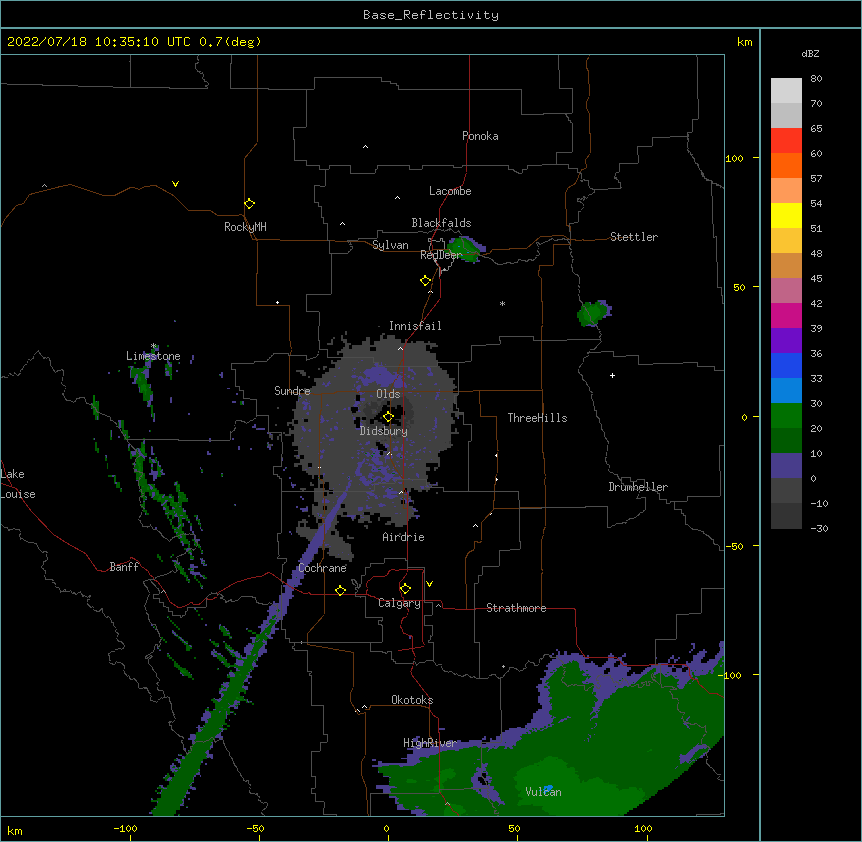This screenshot has height=842, width=862.
Task: Click the yellow diamond marker below Cochrane
Action: coord(340,590)
